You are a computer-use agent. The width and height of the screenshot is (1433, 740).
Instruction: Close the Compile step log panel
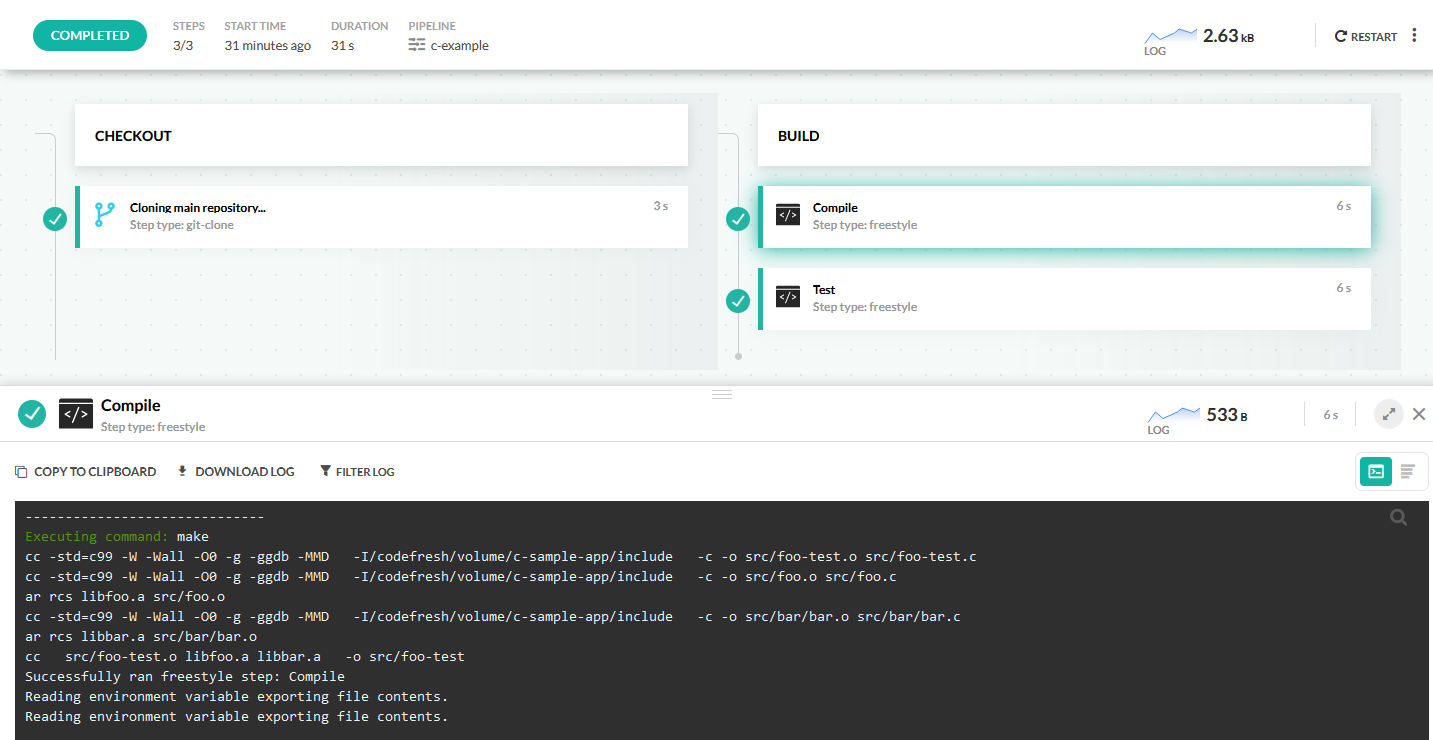(x=1419, y=414)
